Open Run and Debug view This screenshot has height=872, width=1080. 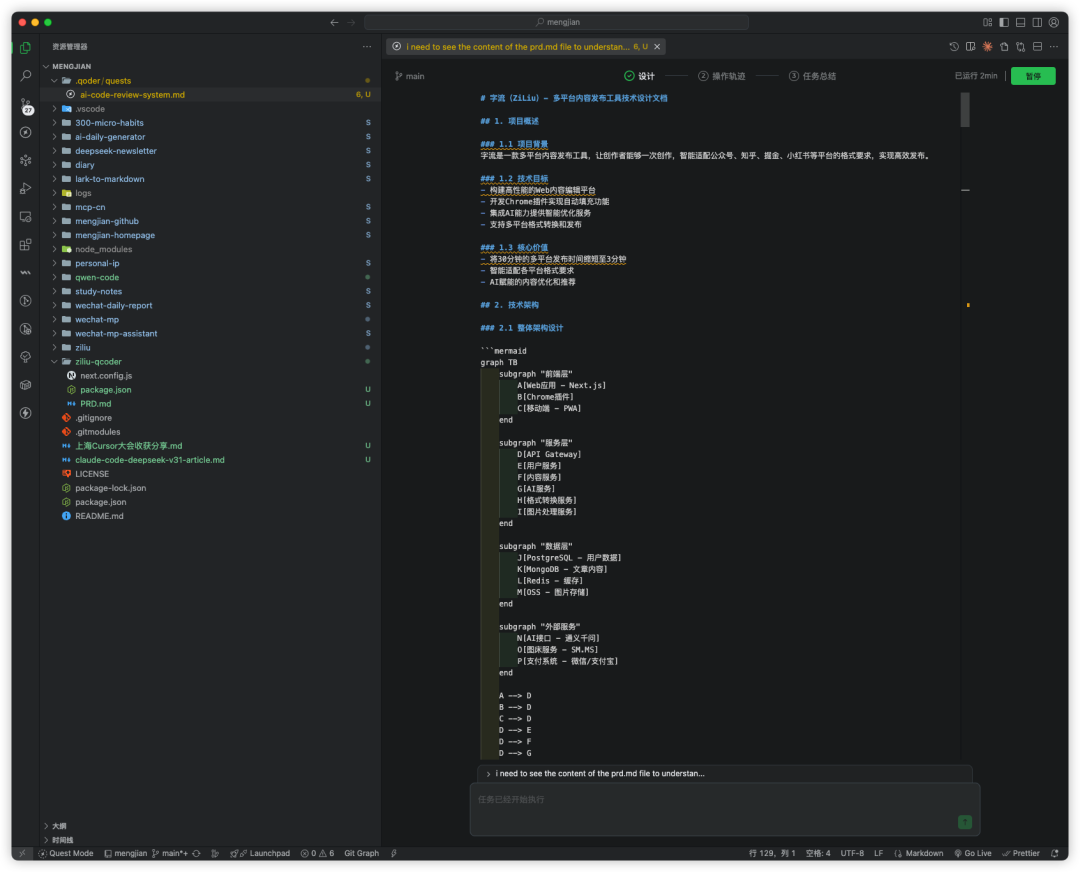25,188
